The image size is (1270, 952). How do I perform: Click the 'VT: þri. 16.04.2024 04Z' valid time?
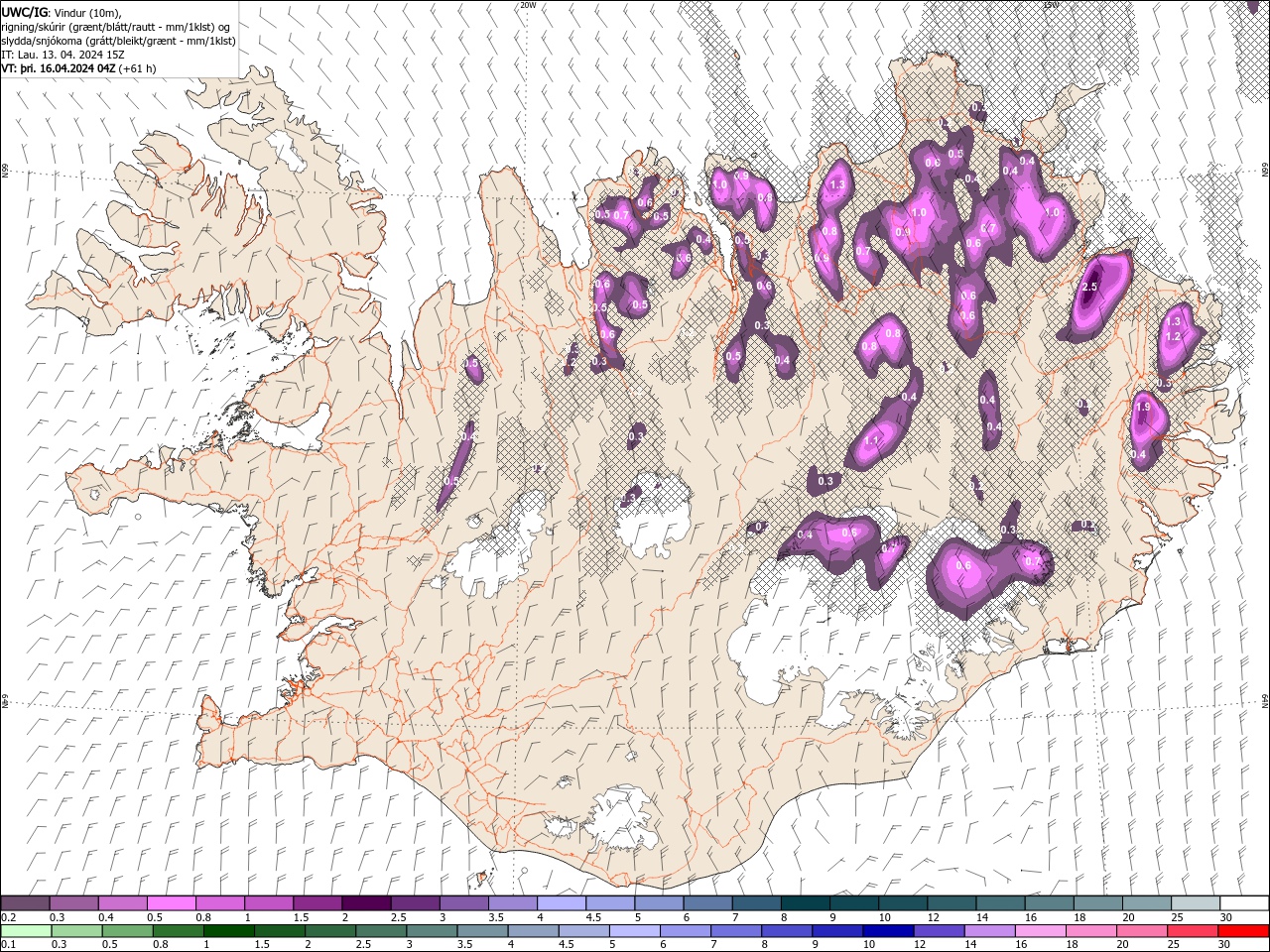click(59, 68)
